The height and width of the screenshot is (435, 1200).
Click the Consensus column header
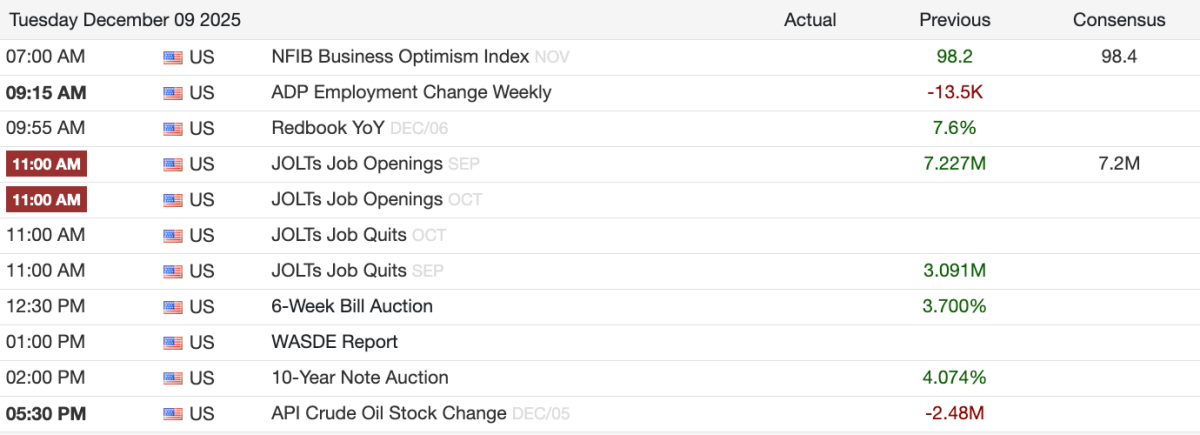click(x=1119, y=20)
